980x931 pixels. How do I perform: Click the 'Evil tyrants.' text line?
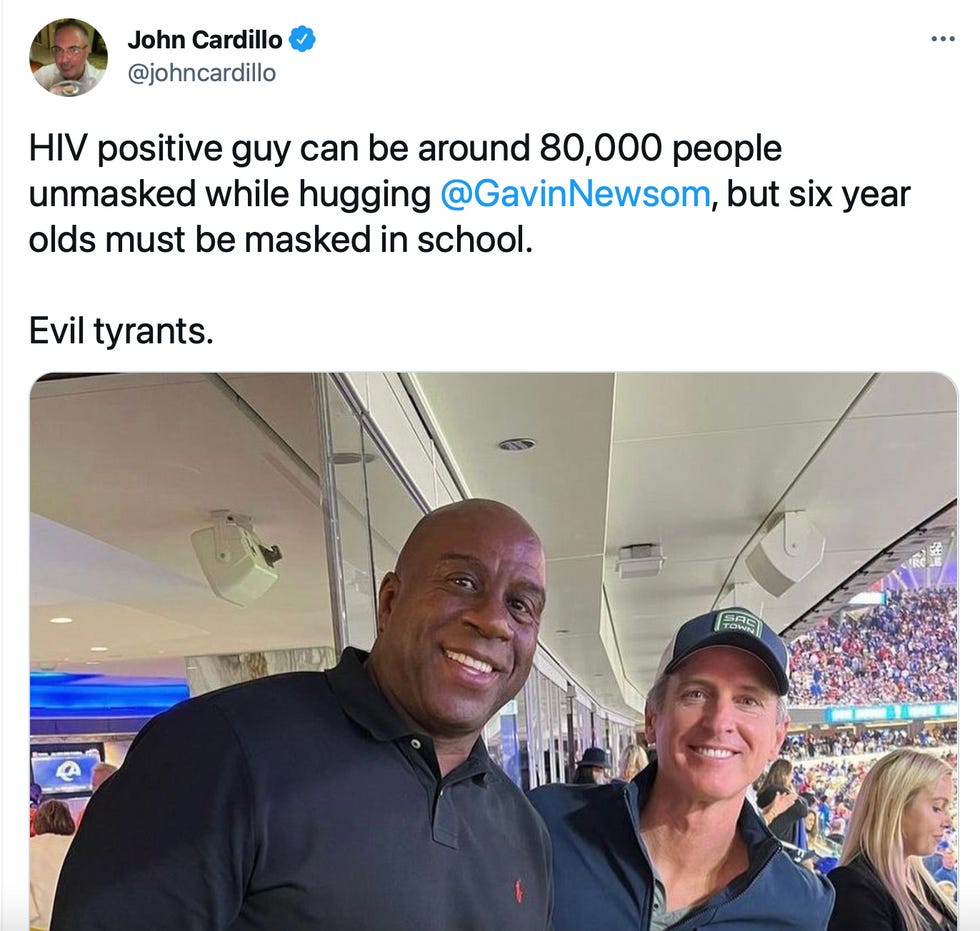tap(121, 331)
